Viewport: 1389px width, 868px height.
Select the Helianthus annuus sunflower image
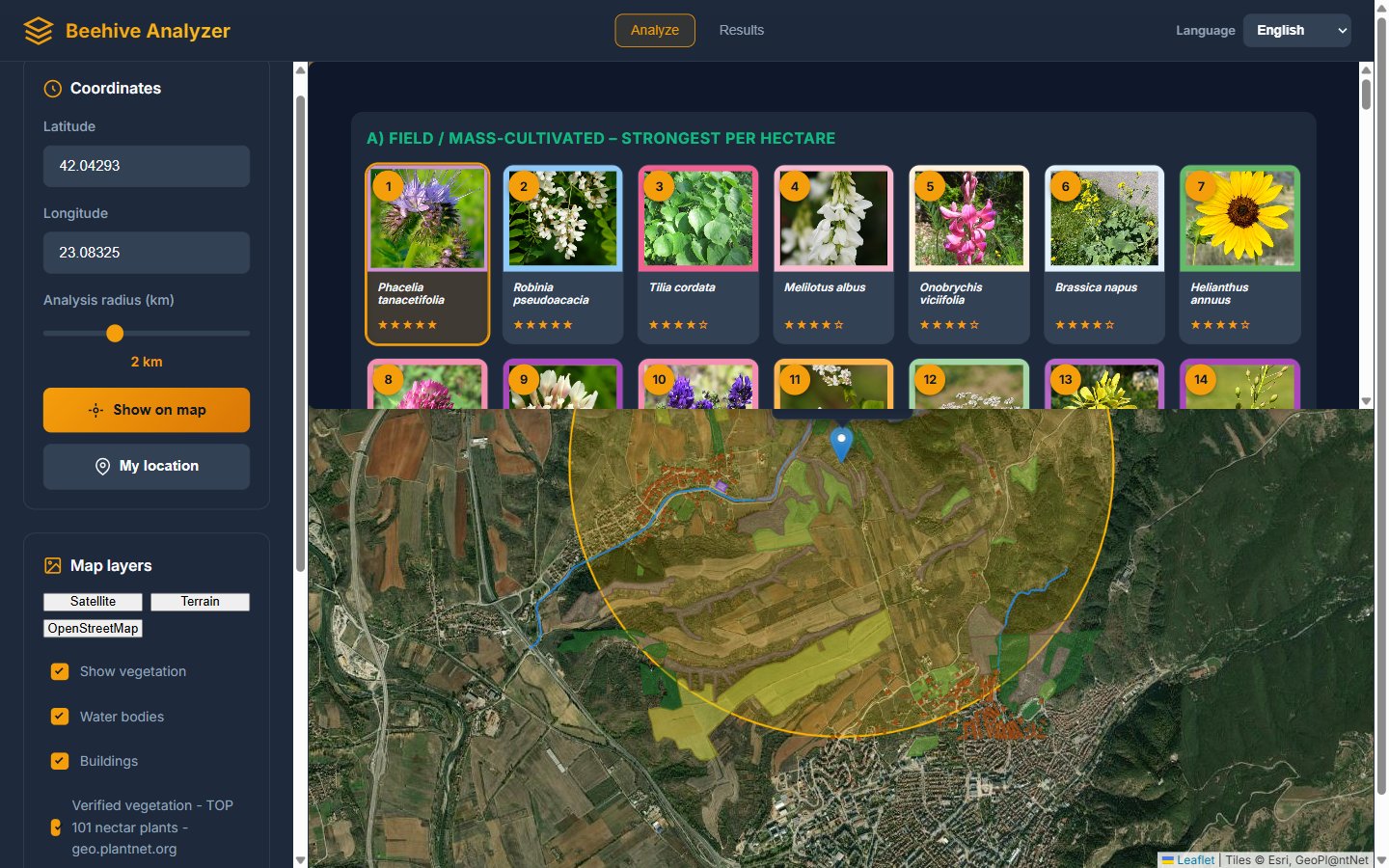tap(1239, 218)
